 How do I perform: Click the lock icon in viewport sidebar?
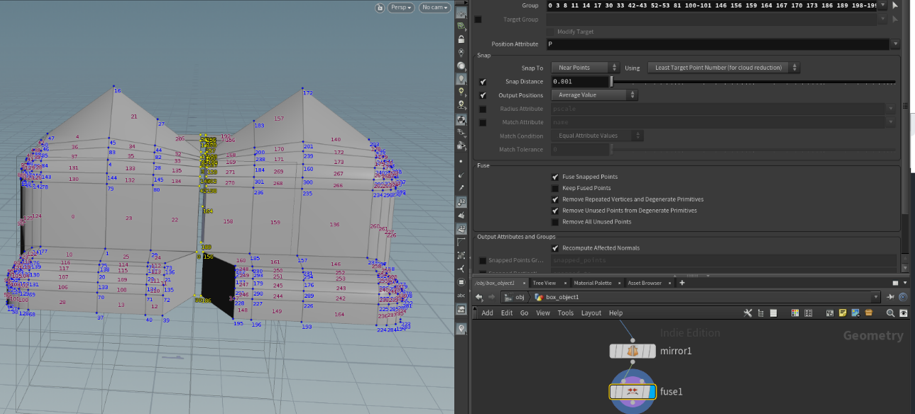(460, 39)
